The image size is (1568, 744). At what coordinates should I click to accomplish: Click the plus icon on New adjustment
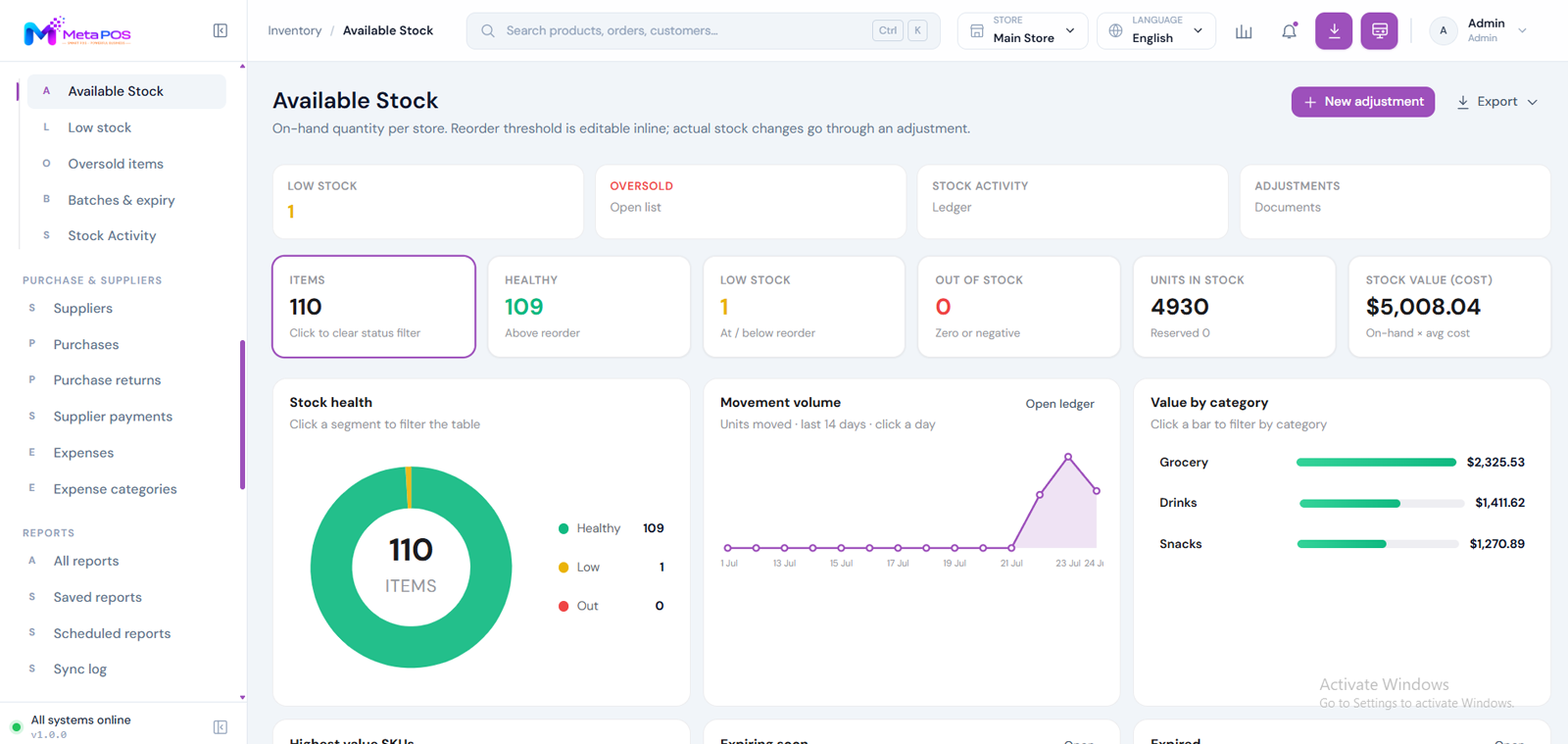point(1310,102)
